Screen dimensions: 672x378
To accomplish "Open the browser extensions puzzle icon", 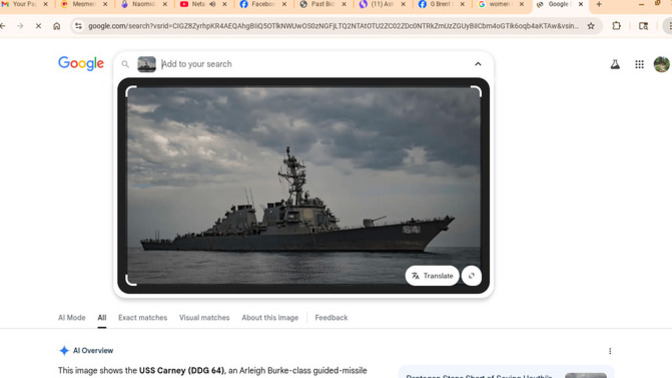I will [616, 26].
